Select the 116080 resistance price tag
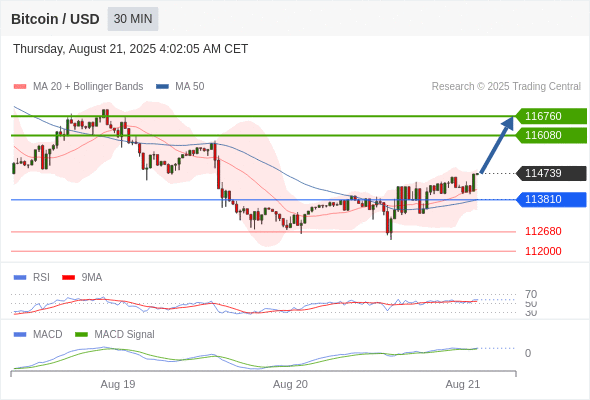Image resolution: width=590 pixels, height=400 pixels. point(551,135)
